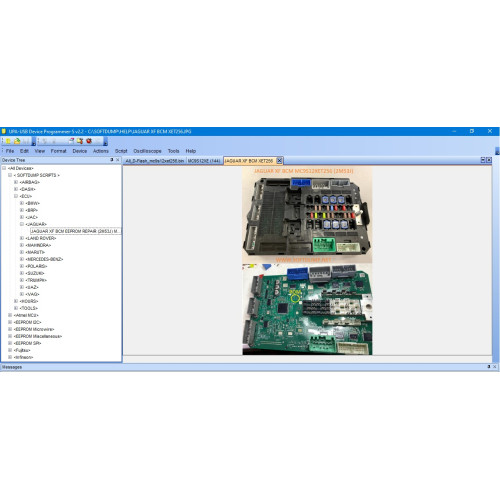
Task: Expand the MERCEDES-BENZ tree node
Action: 22,259
